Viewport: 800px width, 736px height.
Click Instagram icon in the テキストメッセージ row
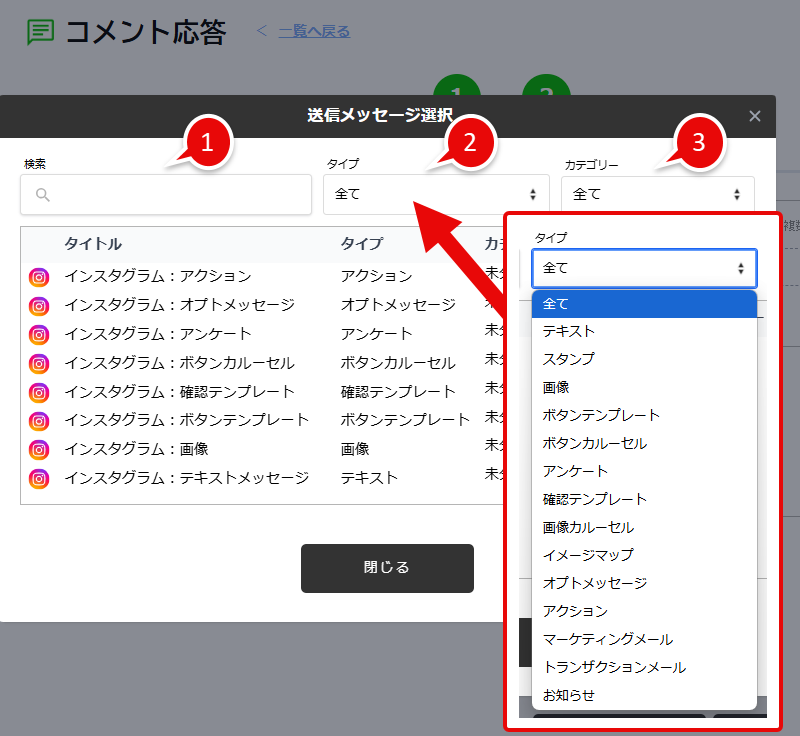tap(39, 479)
